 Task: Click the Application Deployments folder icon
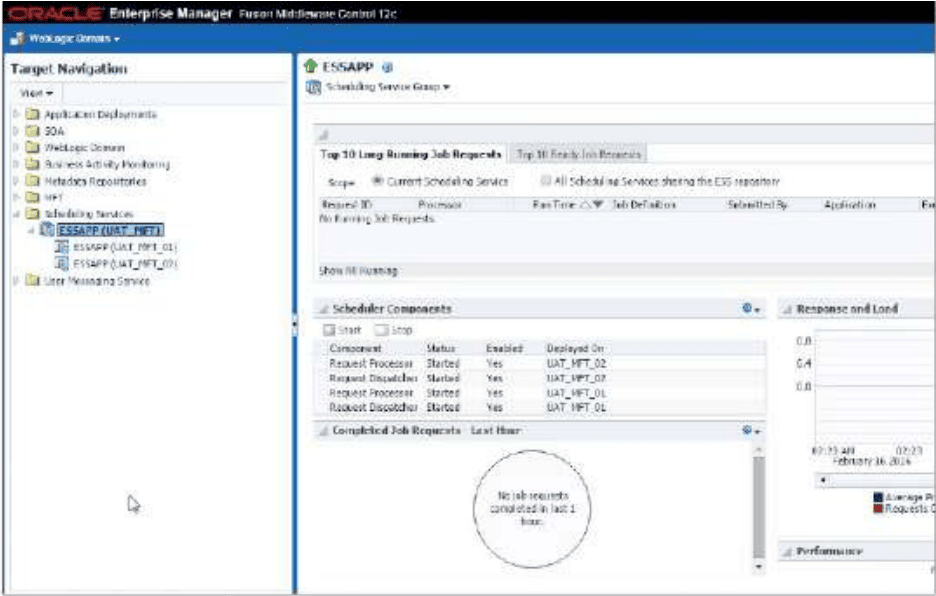point(32,114)
